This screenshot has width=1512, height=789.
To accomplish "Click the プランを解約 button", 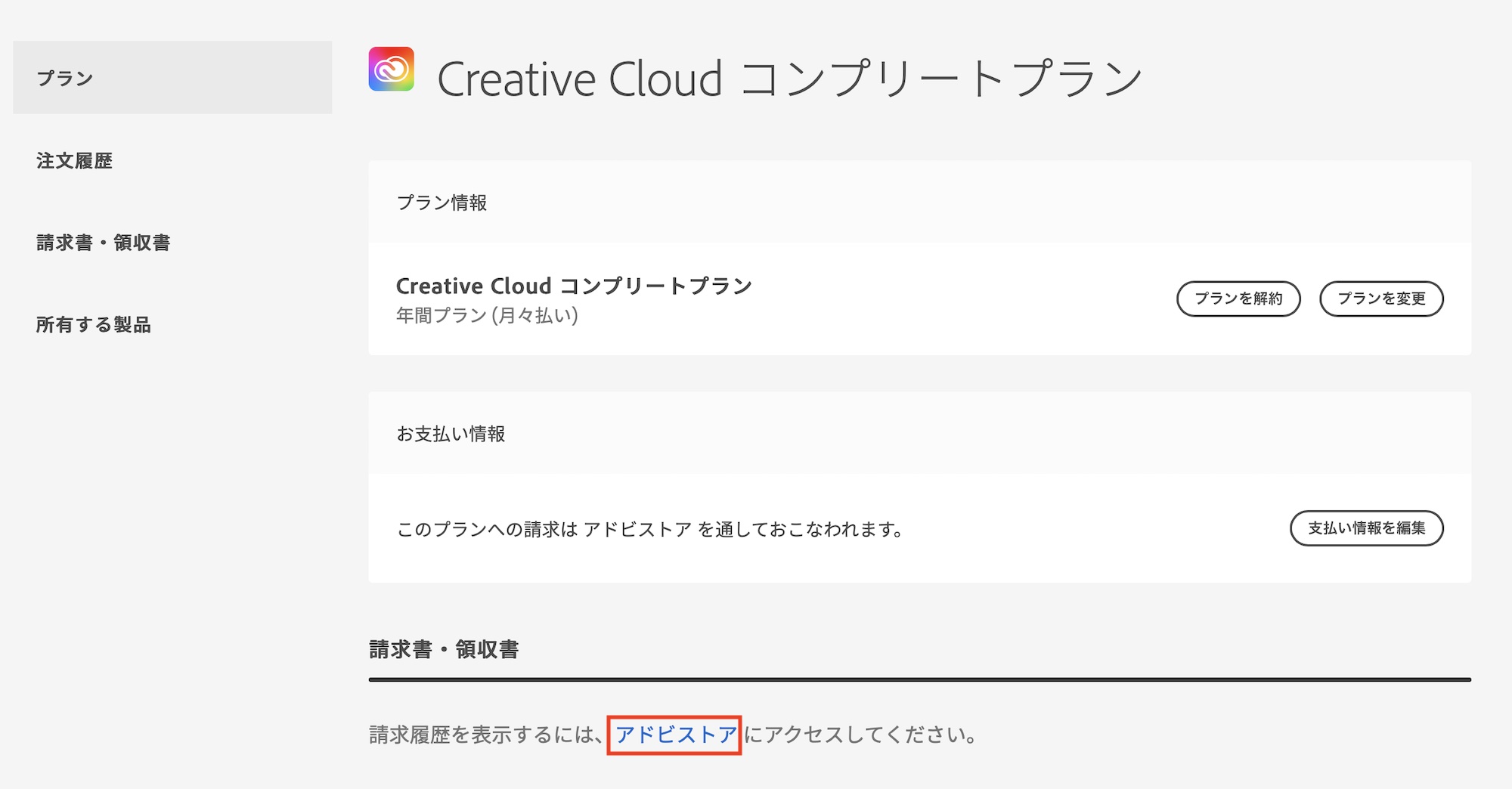I will (x=1238, y=299).
